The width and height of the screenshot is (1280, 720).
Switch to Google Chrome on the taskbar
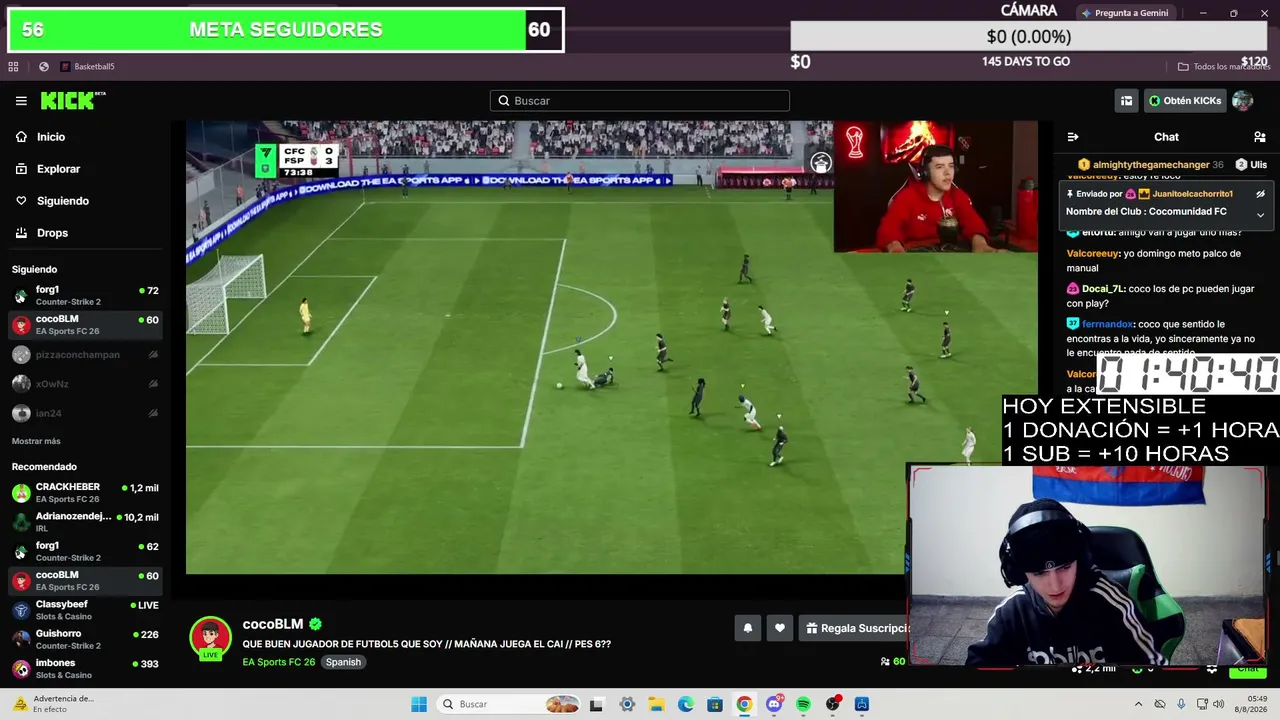(x=744, y=704)
